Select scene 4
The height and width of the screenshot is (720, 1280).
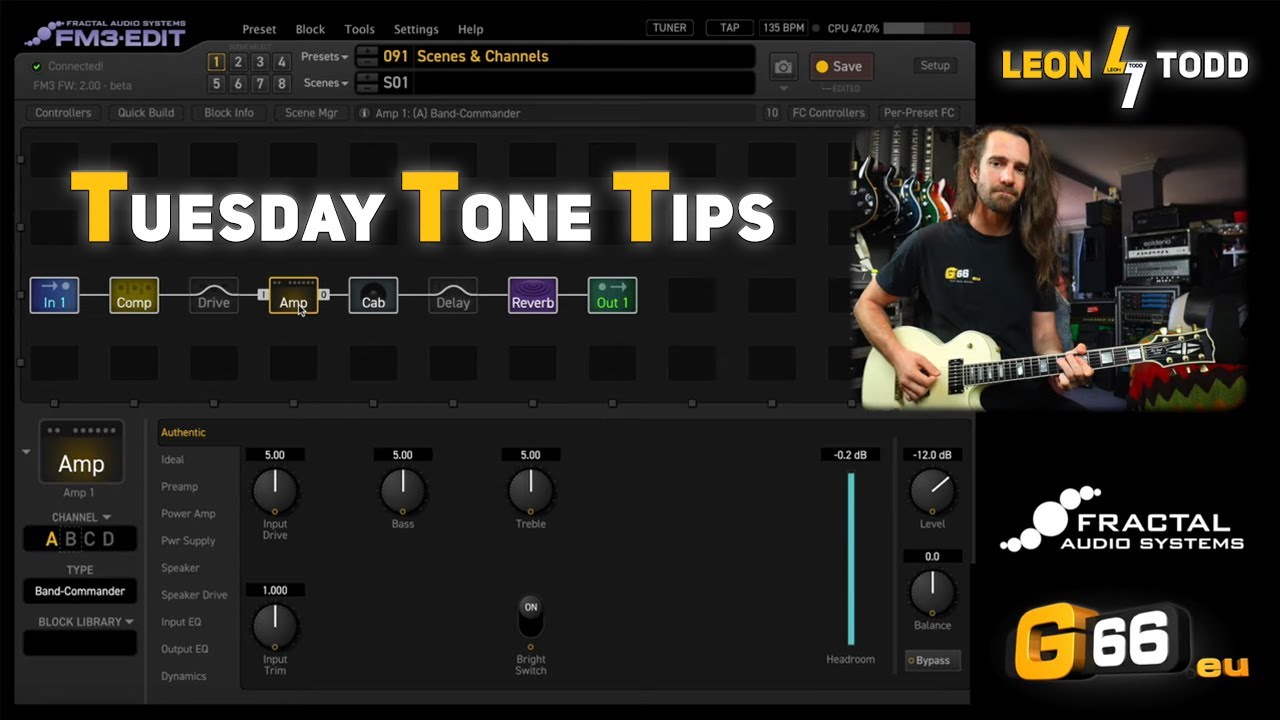coord(282,62)
